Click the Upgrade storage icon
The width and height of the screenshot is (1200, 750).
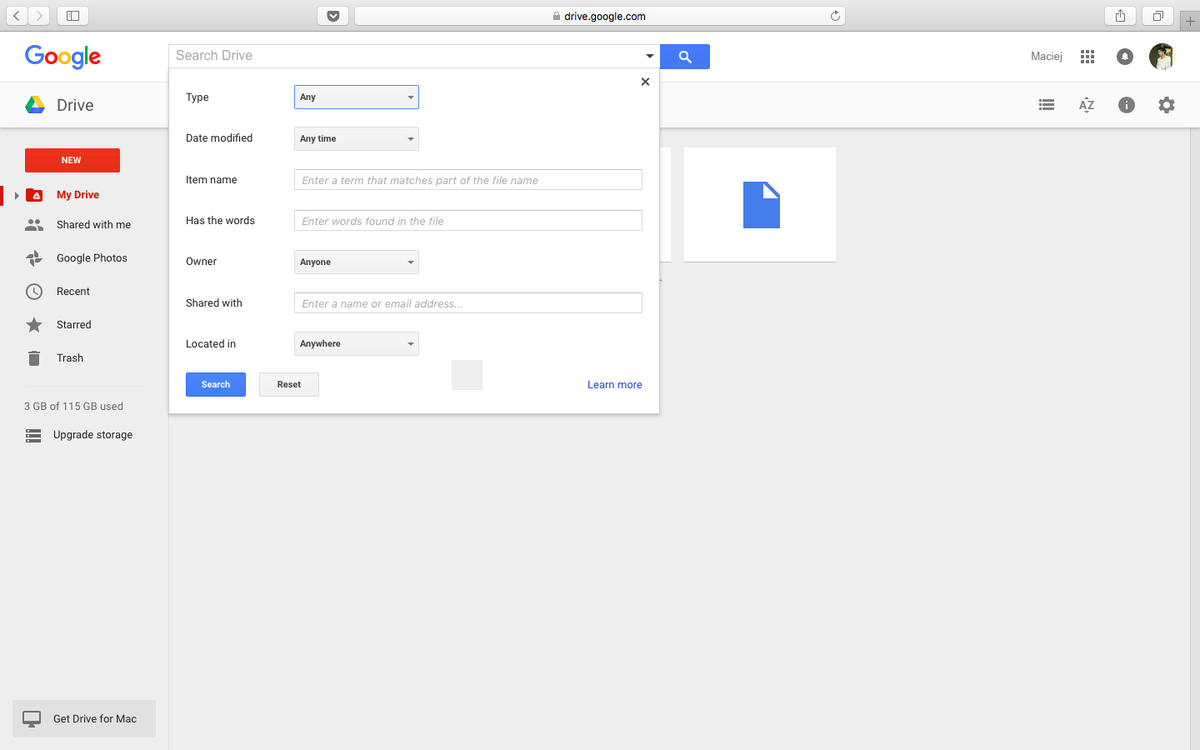click(x=34, y=435)
